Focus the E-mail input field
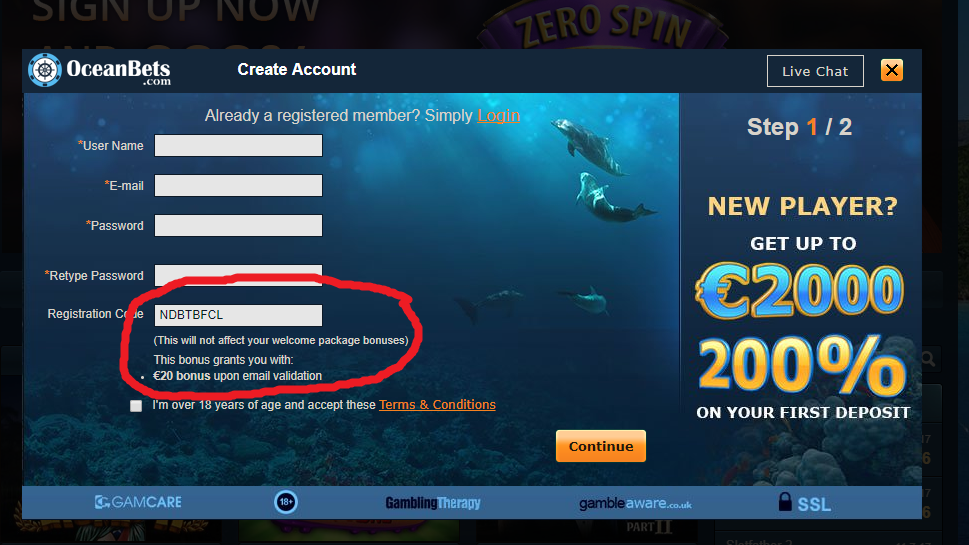 [x=238, y=185]
